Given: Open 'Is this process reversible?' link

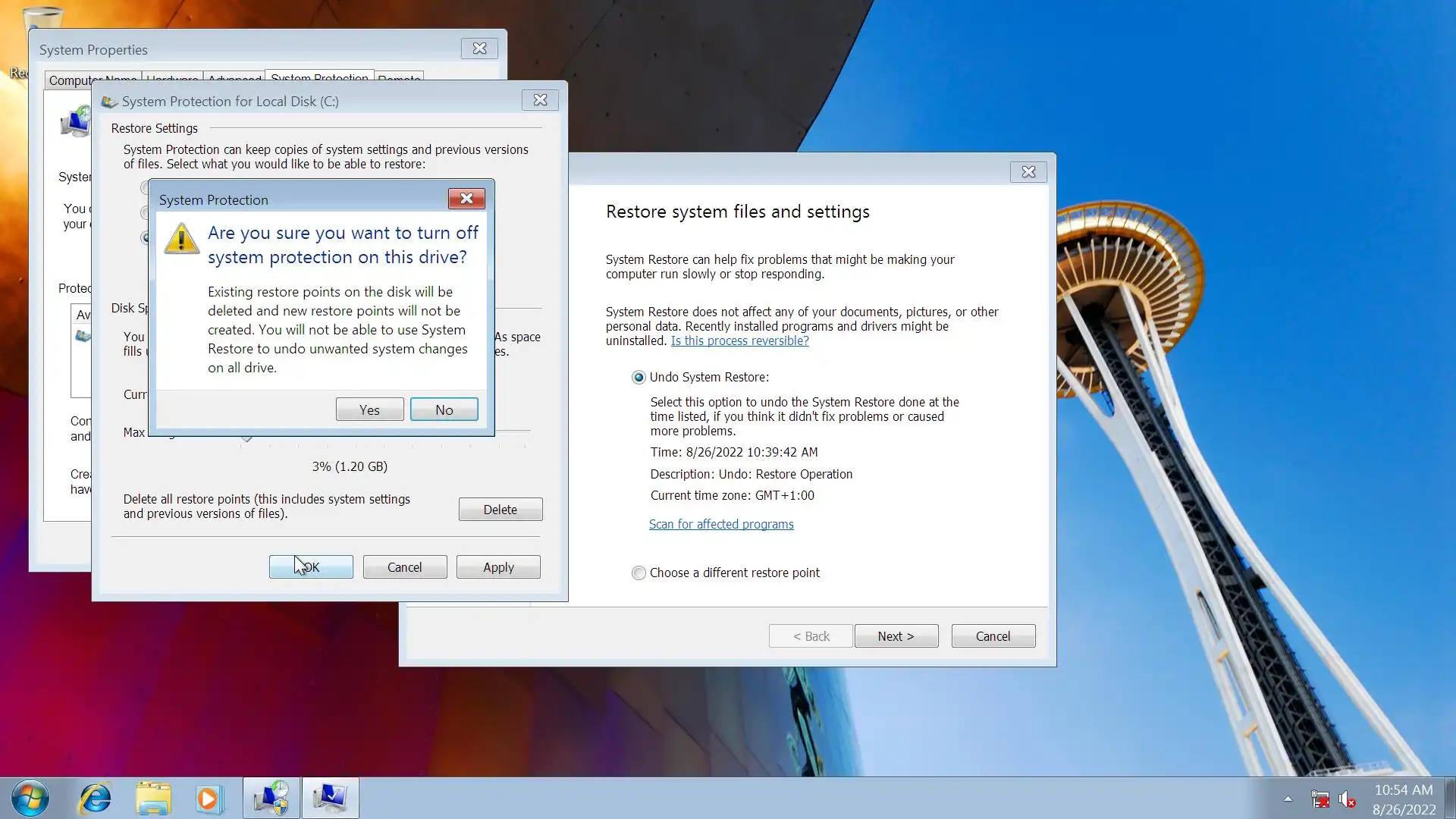Looking at the screenshot, I should pyautogui.click(x=739, y=341).
